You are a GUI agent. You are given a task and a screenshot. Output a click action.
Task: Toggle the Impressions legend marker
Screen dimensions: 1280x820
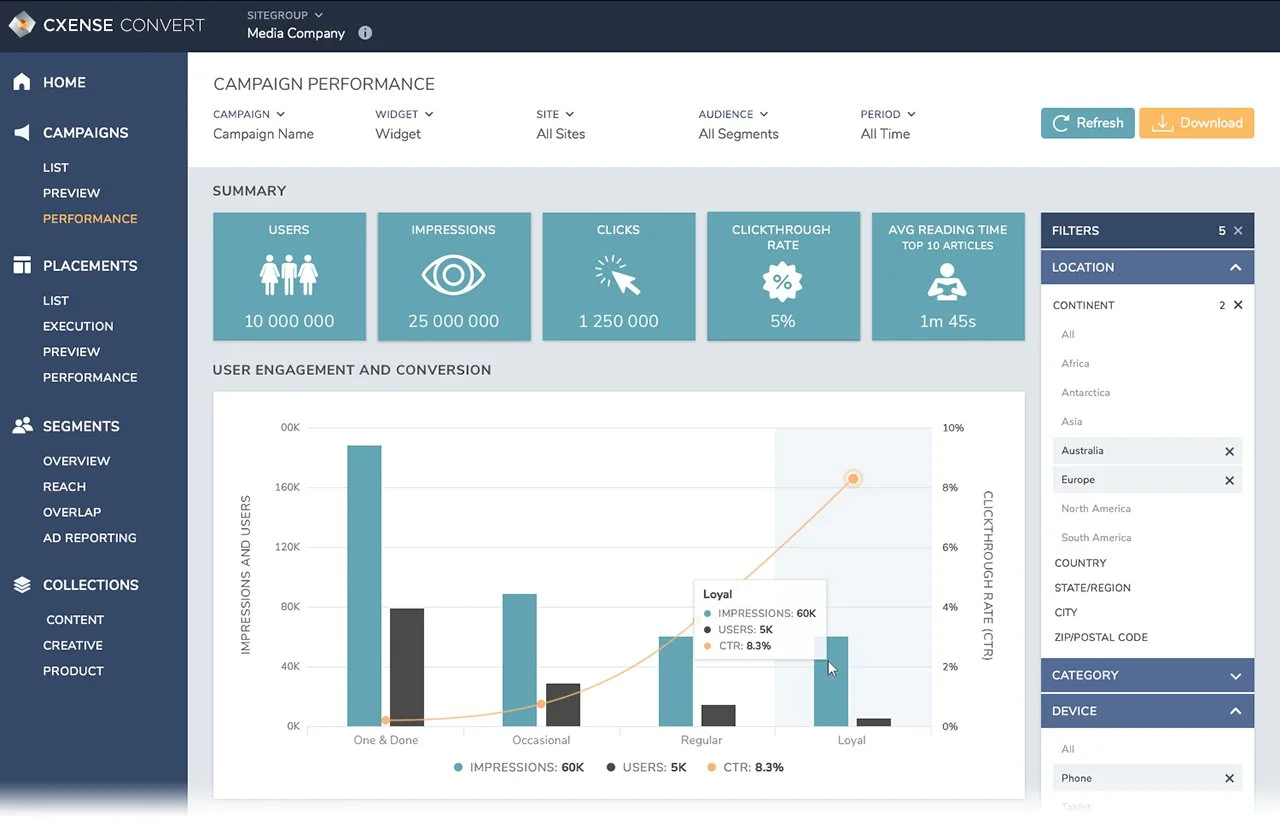460,767
